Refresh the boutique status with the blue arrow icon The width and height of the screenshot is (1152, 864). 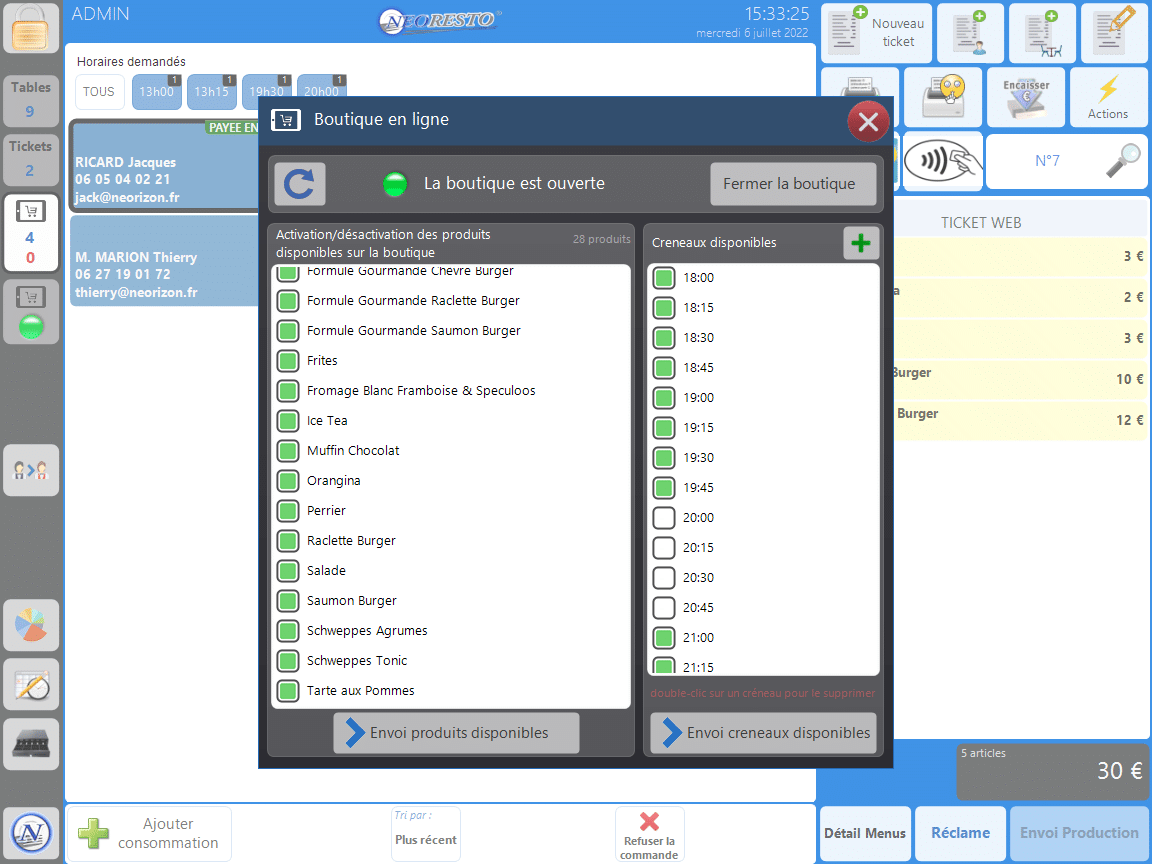[x=298, y=184]
